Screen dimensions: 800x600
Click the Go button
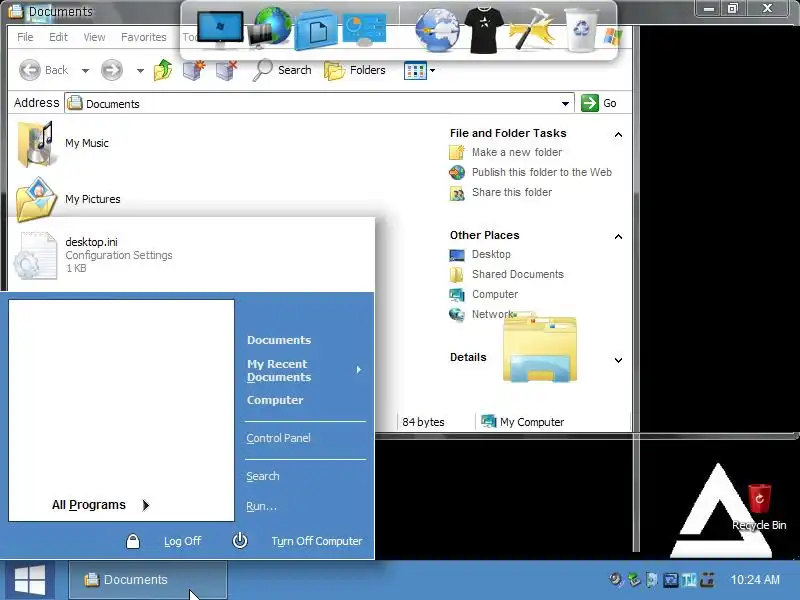click(x=599, y=103)
